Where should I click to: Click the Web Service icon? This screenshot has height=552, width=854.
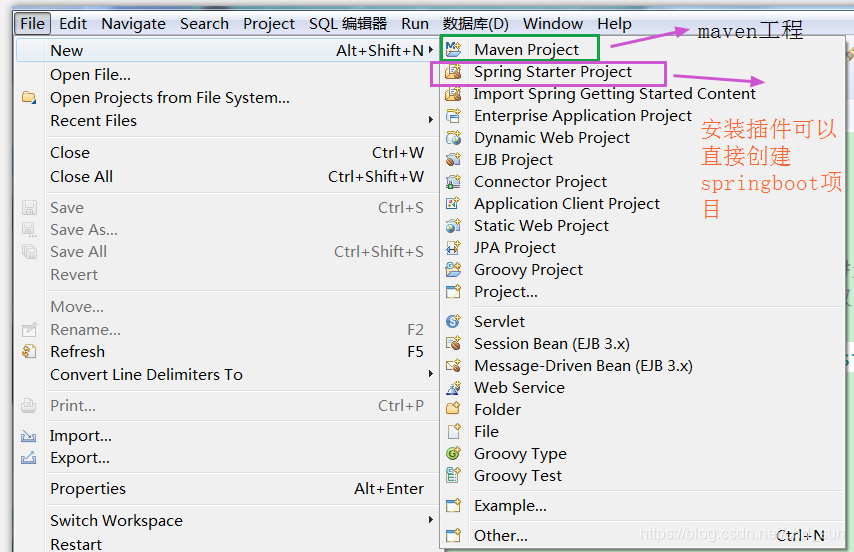point(453,388)
